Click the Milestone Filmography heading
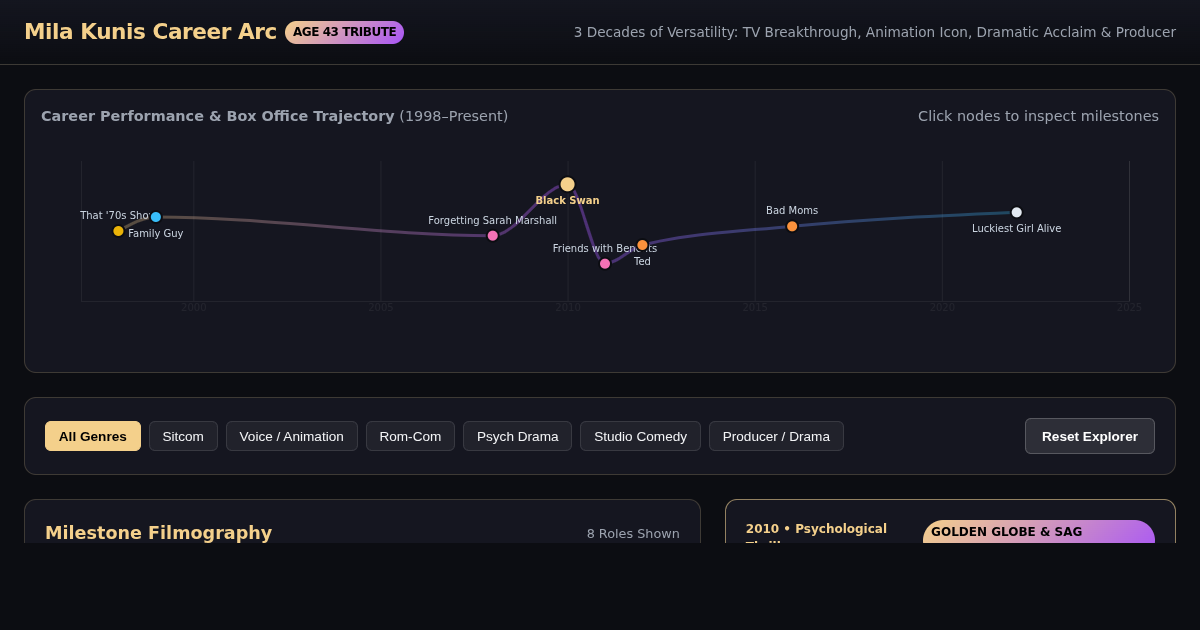Viewport: 1200px width, 630px height. [158, 533]
